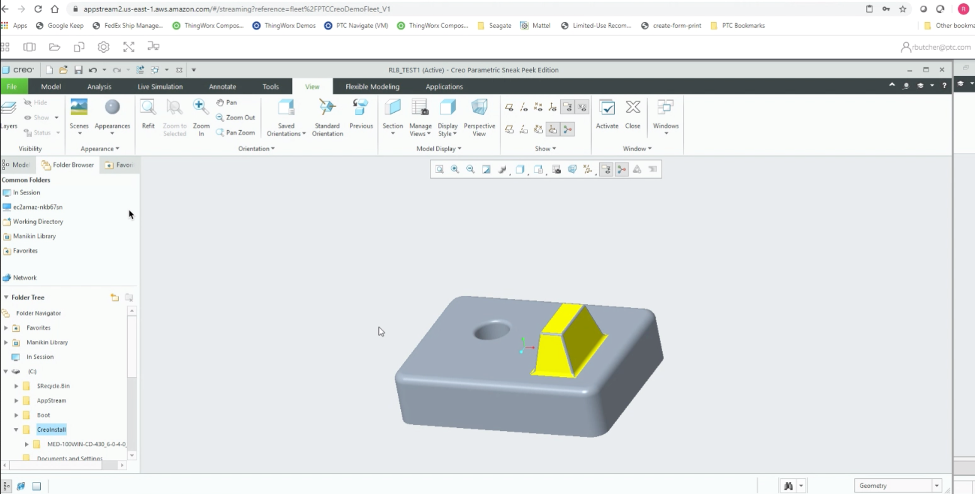
Task: Click the Close window ribbon icon
Action: pyautogui.click(x=632, y=107)
